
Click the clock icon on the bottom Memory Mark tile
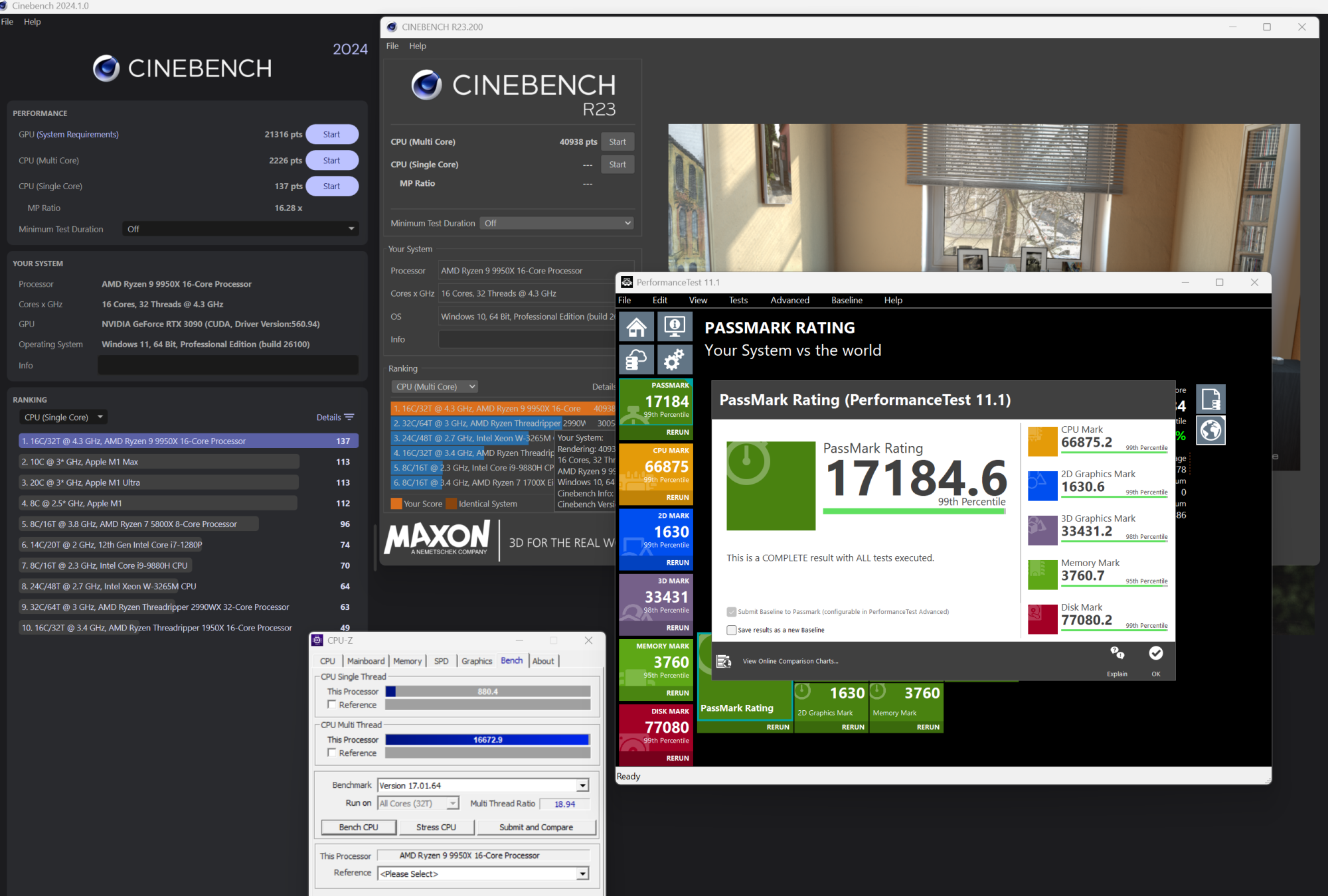click(878, 692)
